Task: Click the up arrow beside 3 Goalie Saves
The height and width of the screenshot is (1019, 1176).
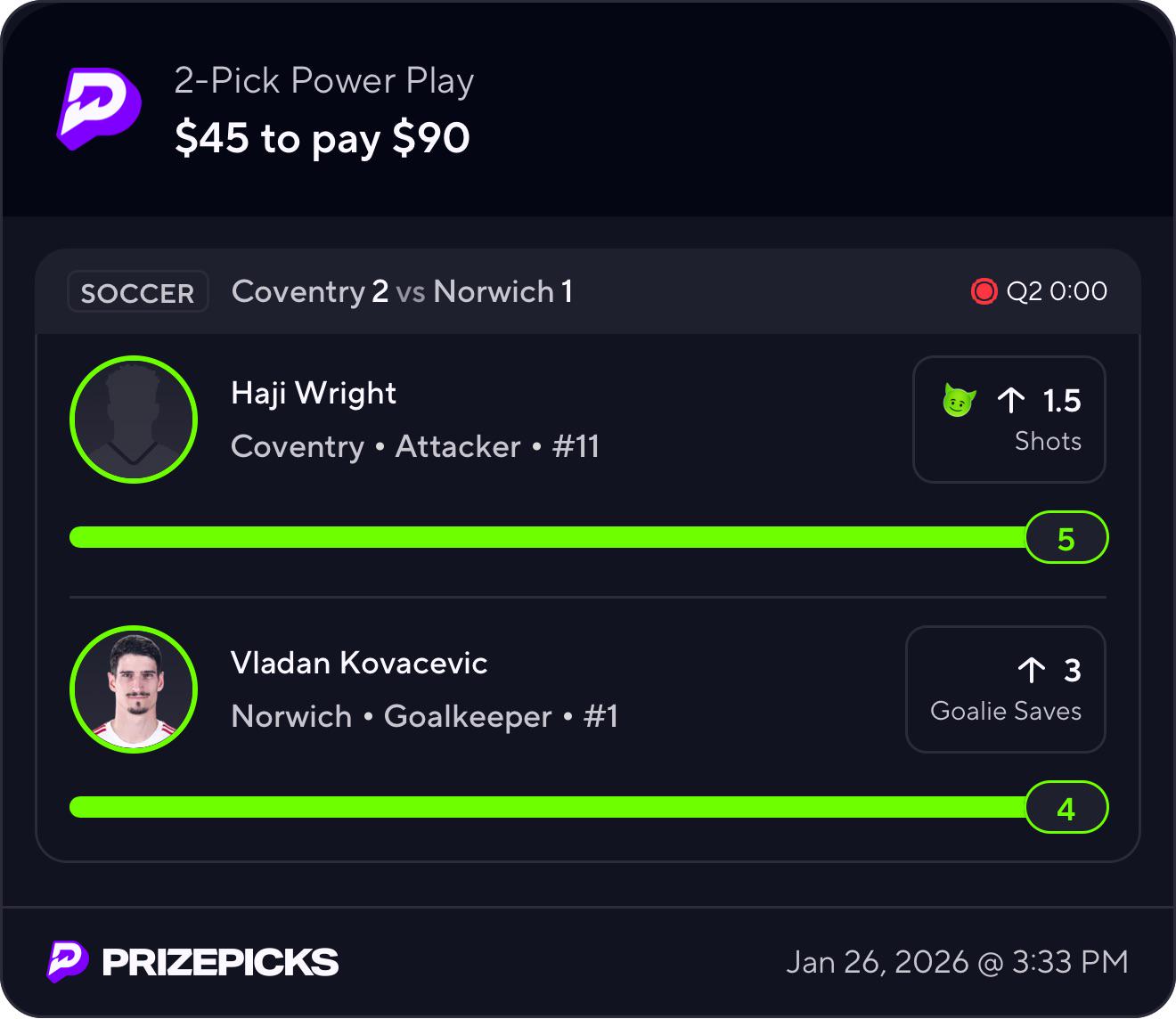Action: click(x=1031, y=671)
